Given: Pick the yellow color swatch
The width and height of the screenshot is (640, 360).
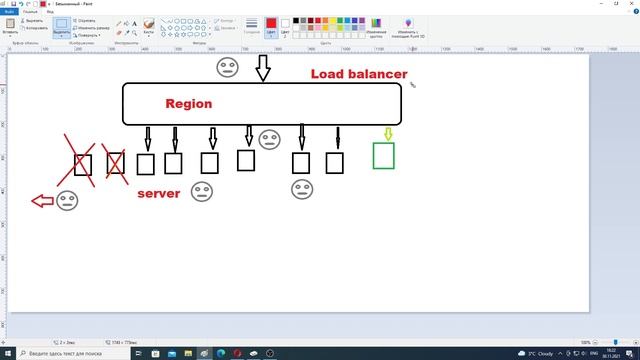Looking at the screenshot, I should point(333,20).
